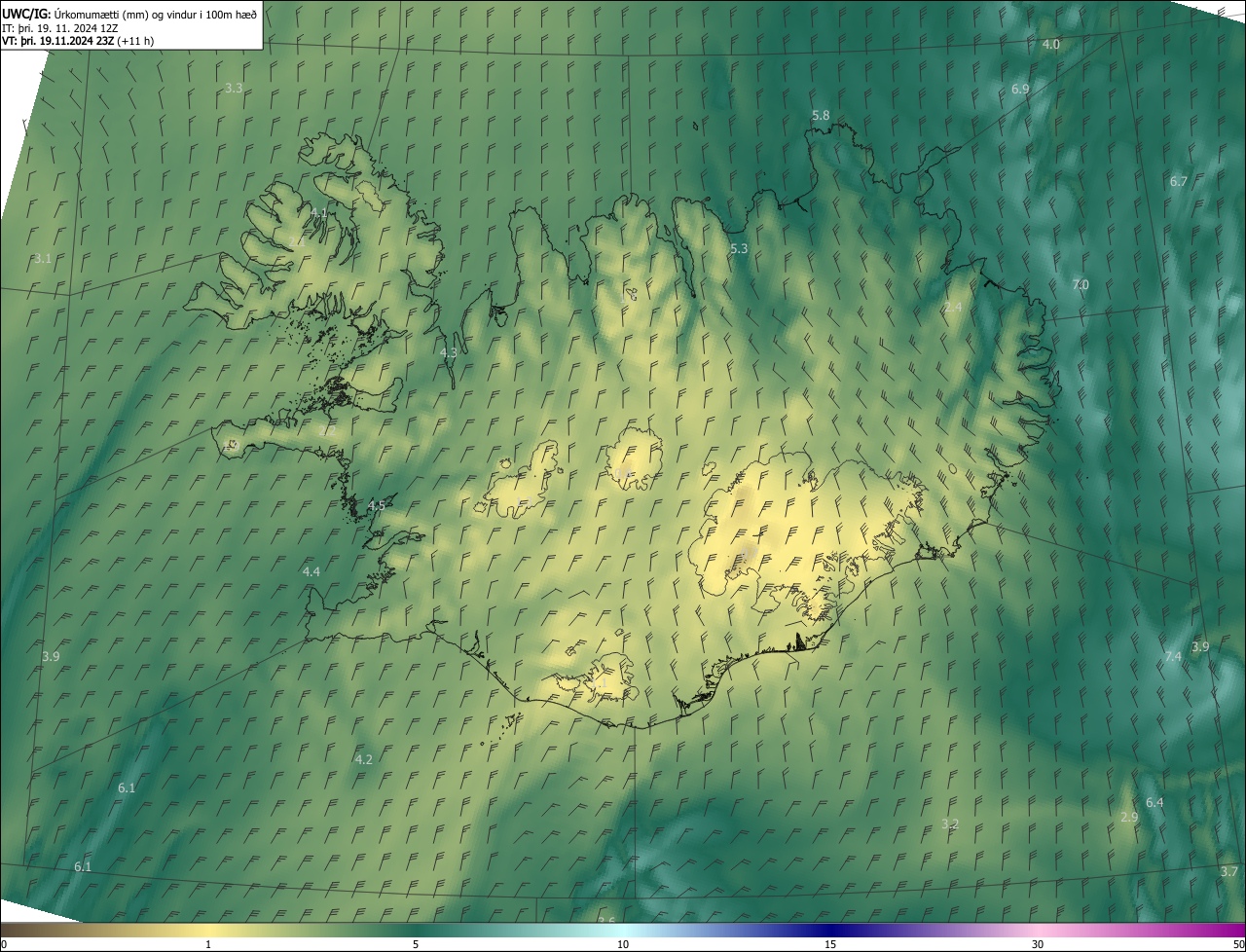Click the colour scale tick labeled 15
This screenshot has height=952, width=1246.
click(830, 945)
